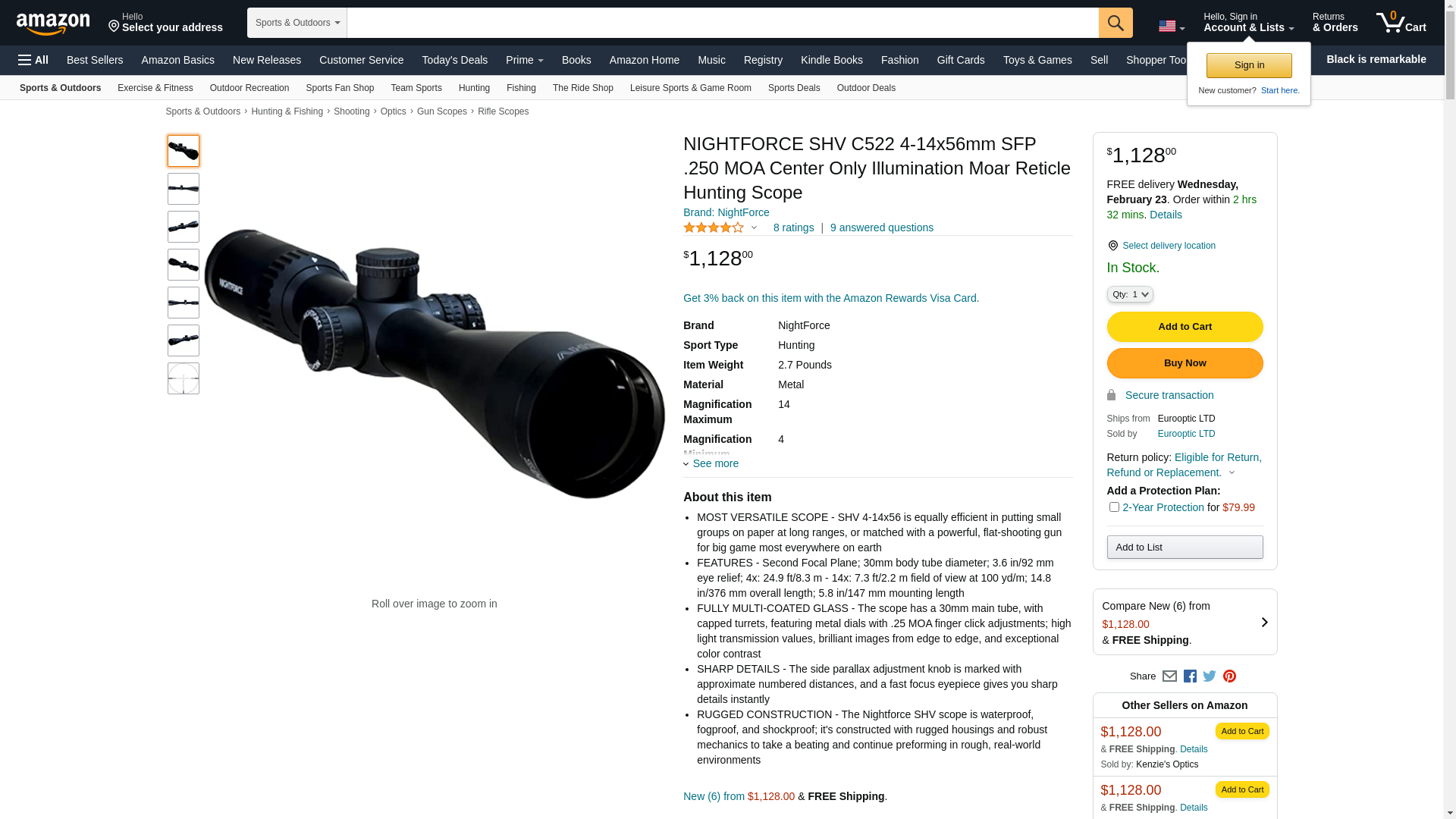1456x819 pixels.
Task: Click inside the search text field
Action: 723,23
